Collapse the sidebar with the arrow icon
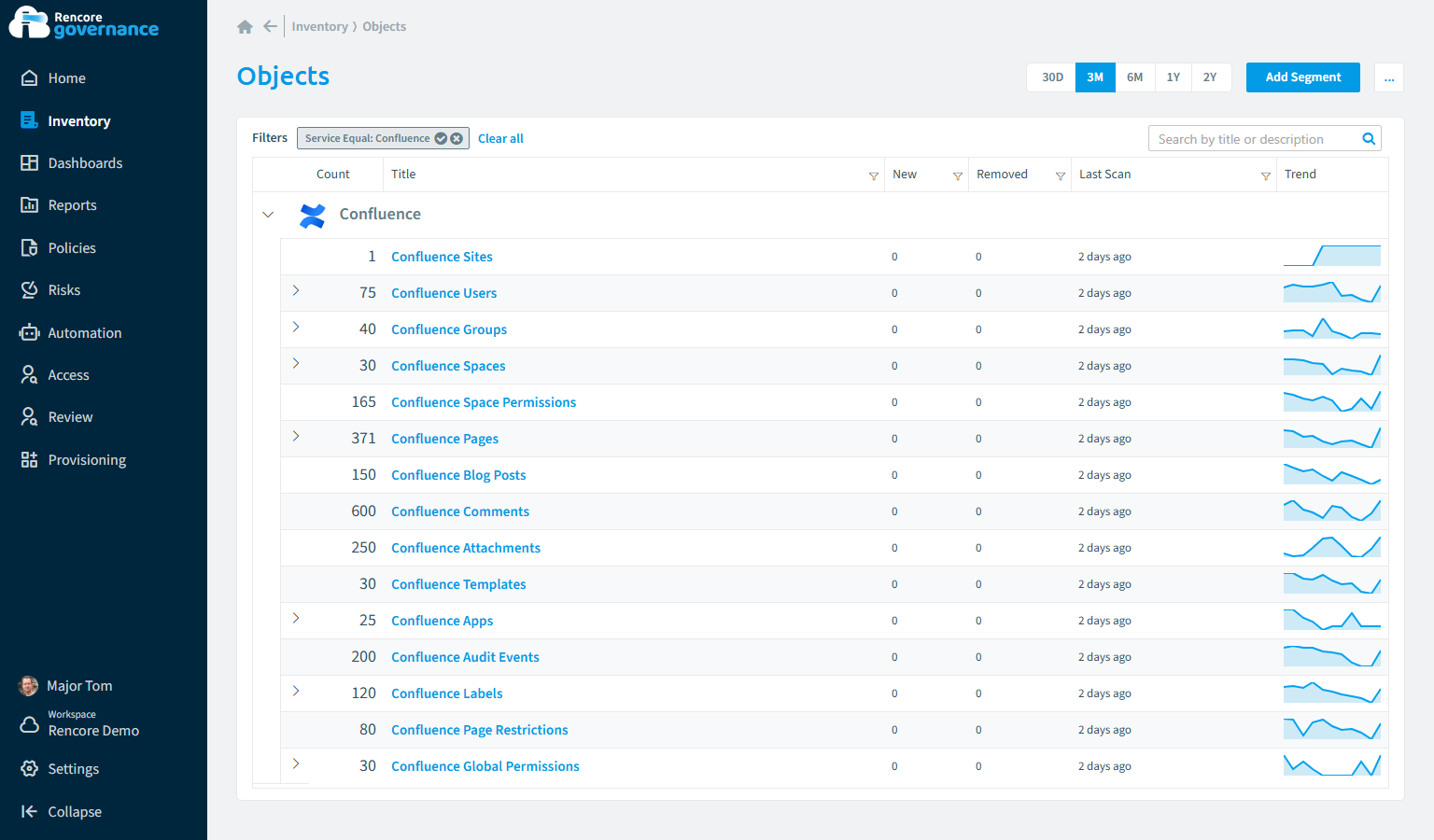Viewport: 1434px width, 840px height. pos(29,812)
